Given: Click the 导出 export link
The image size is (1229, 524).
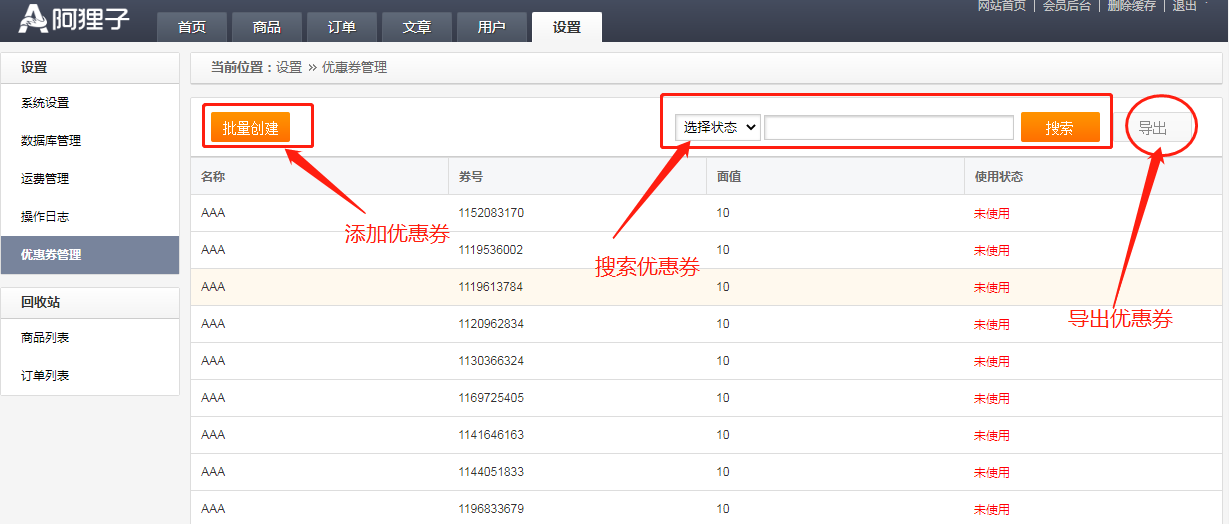Looking at the screenshot, I should 1152,128.
